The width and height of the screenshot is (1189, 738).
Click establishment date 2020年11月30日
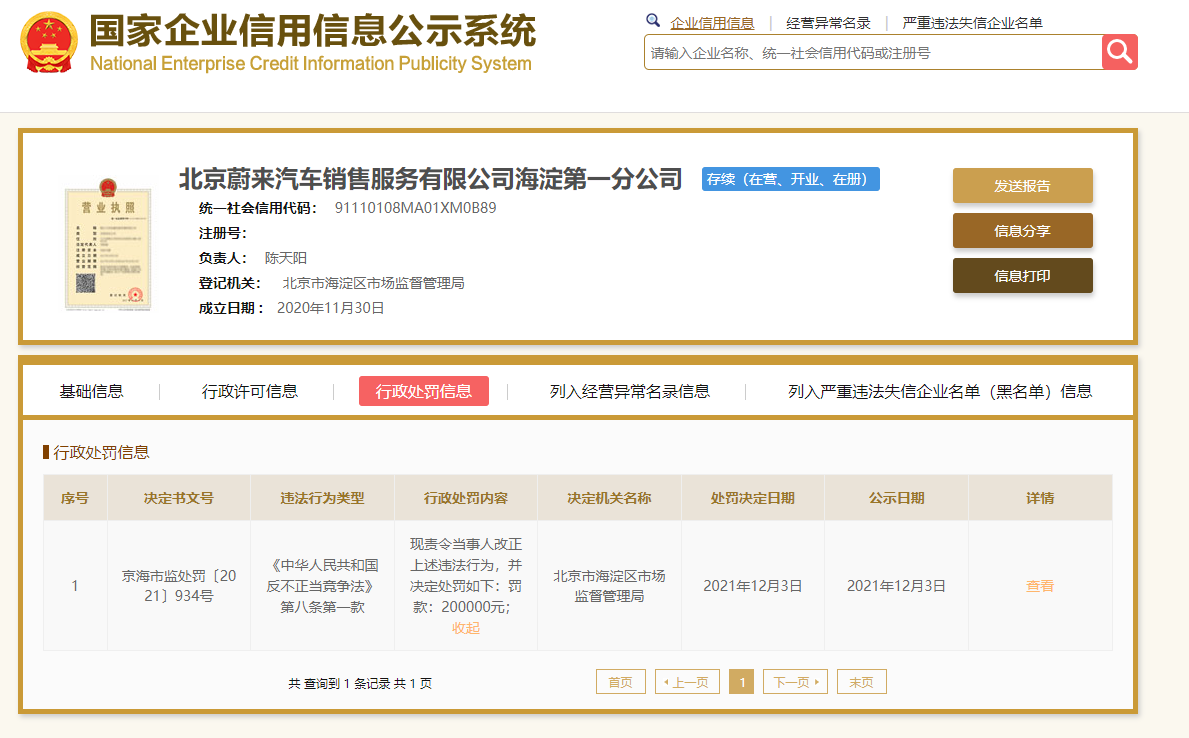tap(331, 308)
